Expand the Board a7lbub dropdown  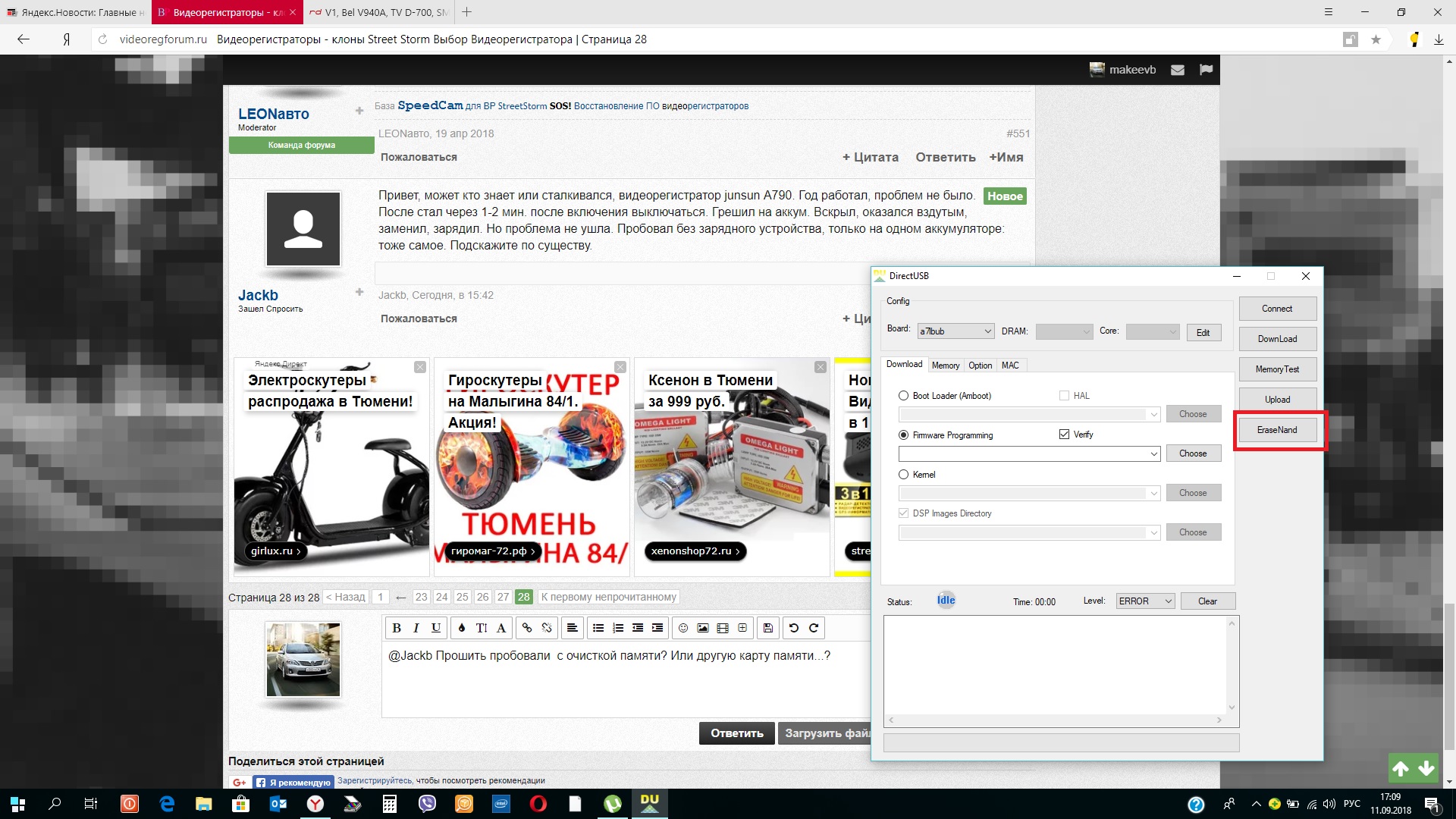[x=987, y=331]
